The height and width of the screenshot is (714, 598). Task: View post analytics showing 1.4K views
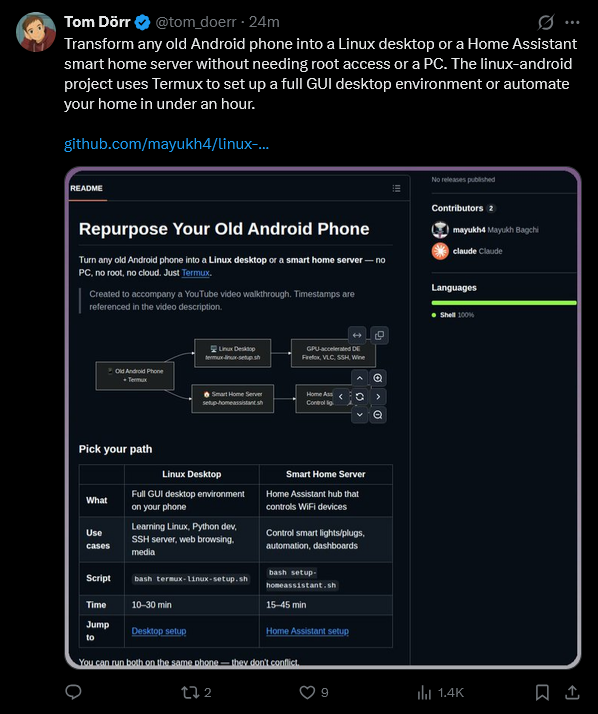[x=440, y=693]
